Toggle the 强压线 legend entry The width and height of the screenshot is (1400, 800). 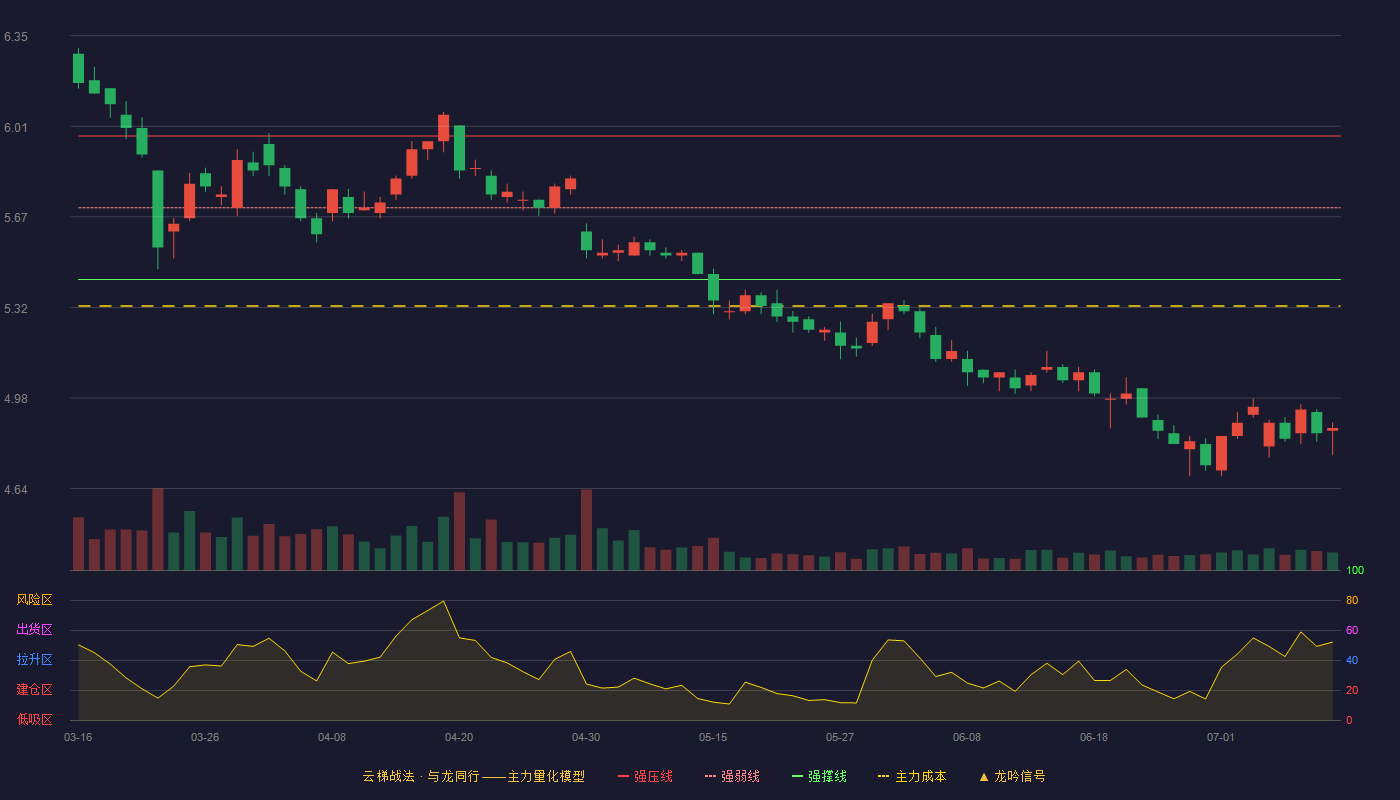645,776
